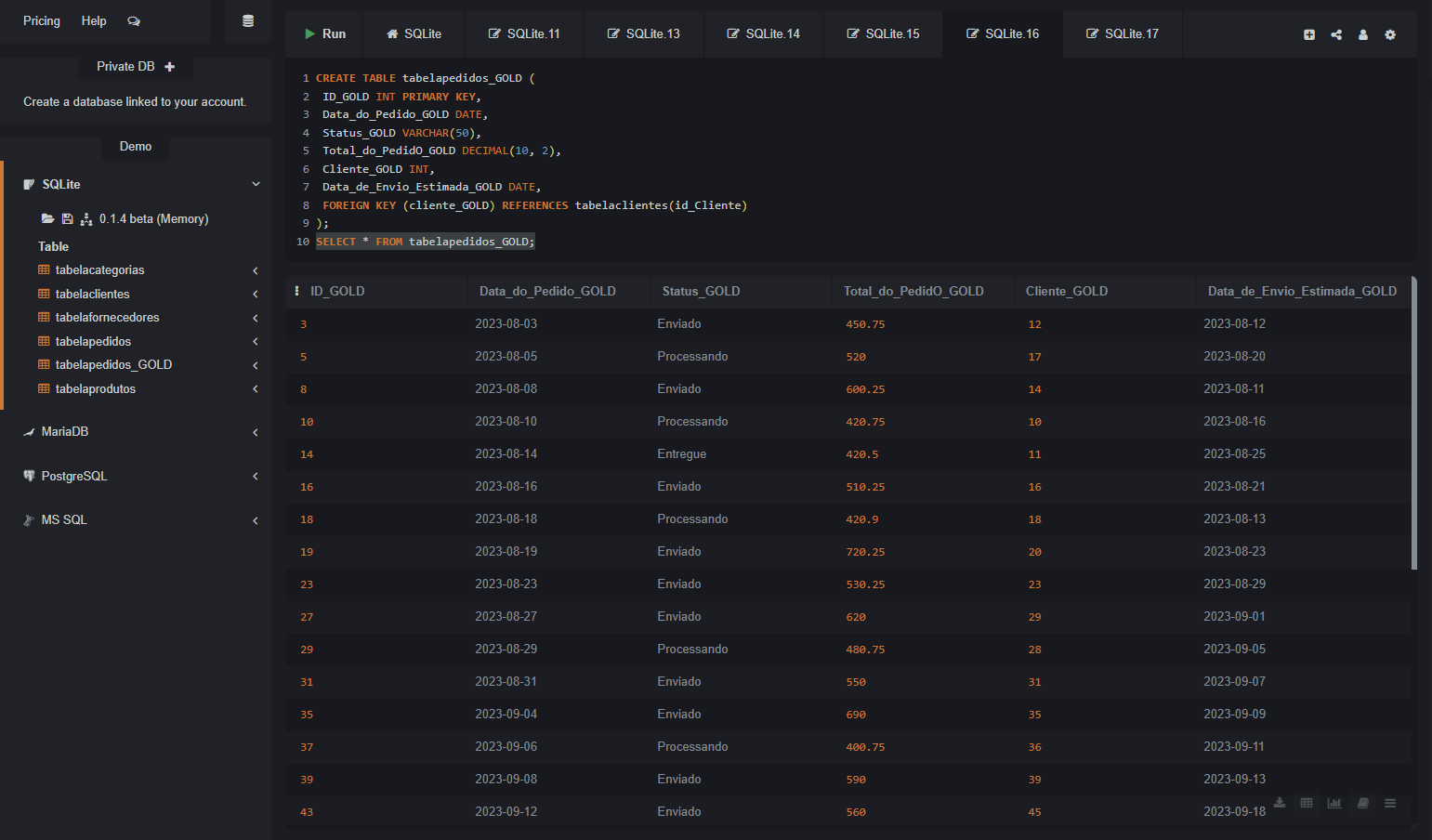Switch to the SQLite.17 tab

tap(1123, 34)
